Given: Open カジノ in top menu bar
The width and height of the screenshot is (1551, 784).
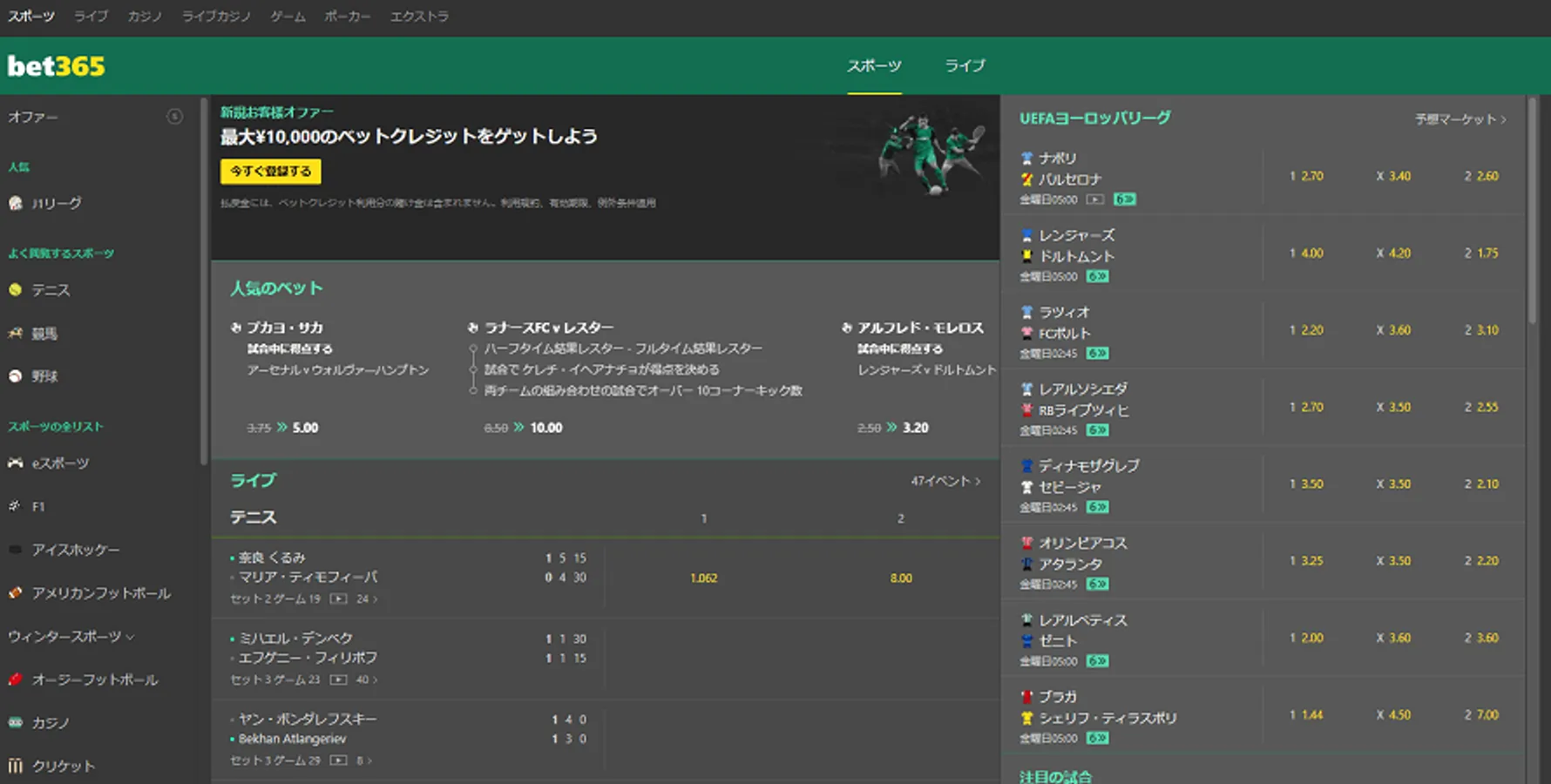Looking at the screenshot, I should tap(145, 17).
